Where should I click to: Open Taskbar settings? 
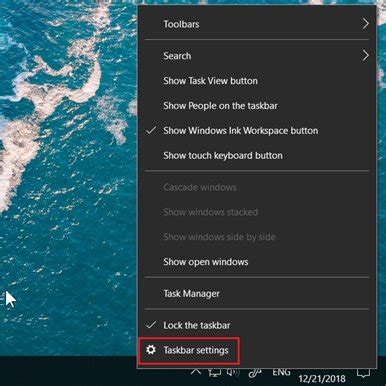click(257, 350)
